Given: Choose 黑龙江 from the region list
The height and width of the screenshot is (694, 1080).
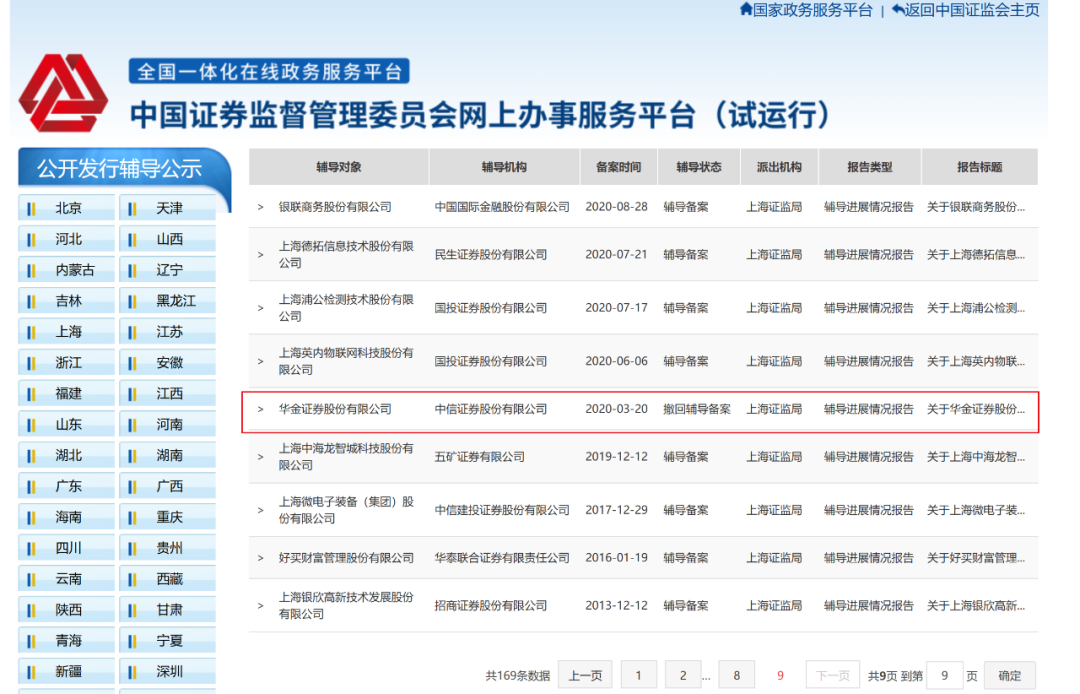Looking at the screenshot, I should [x=175, y=301].
